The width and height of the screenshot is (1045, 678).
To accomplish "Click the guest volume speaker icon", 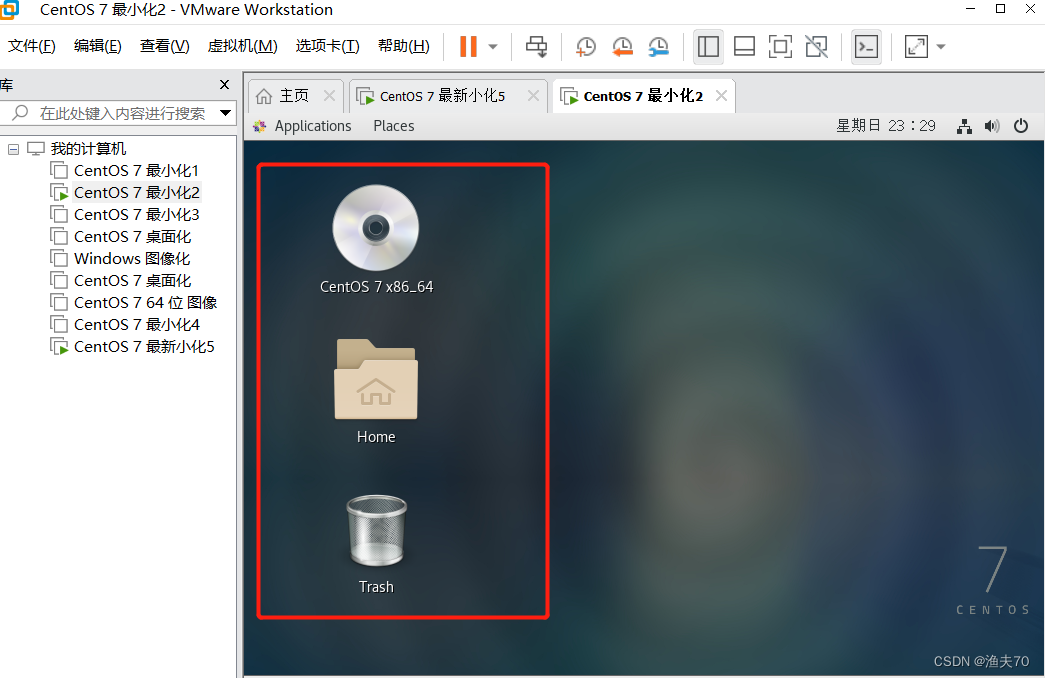I will (x=992, y=126).
